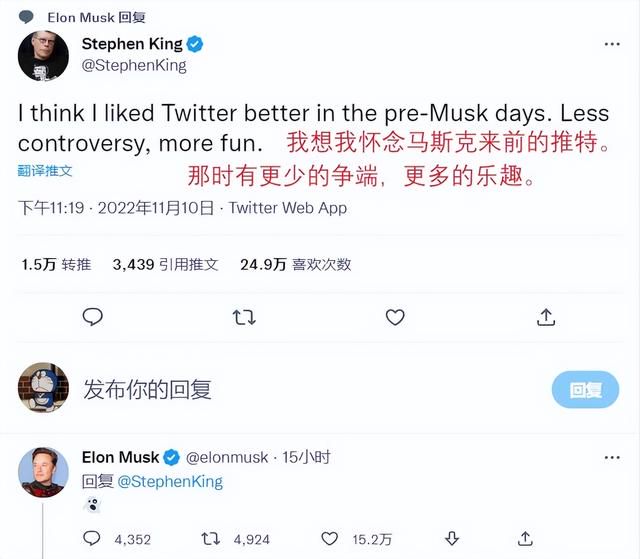Retweet Elon Musk's ghost emoji reply
640x559 pixels.
coord(211,539)
